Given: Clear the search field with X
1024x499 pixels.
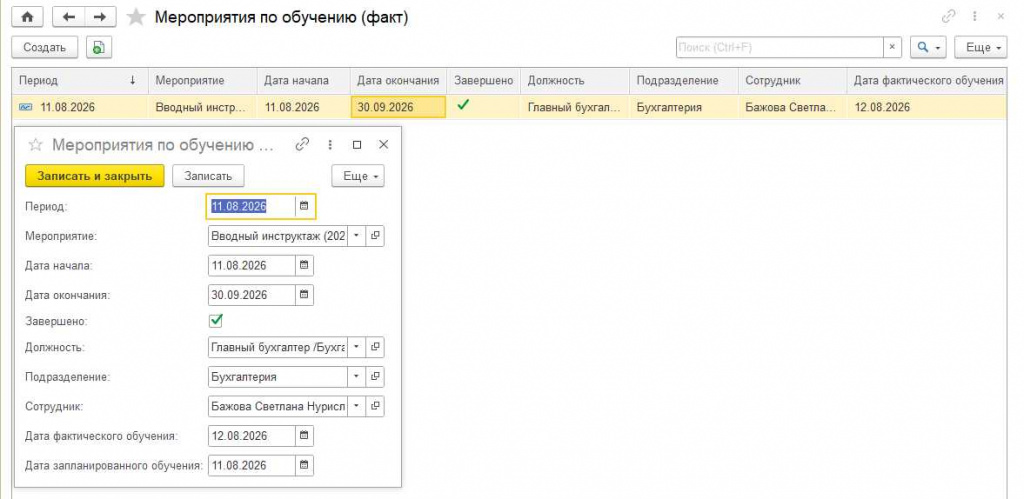Looking at the screenshot, I should point(893,48).
